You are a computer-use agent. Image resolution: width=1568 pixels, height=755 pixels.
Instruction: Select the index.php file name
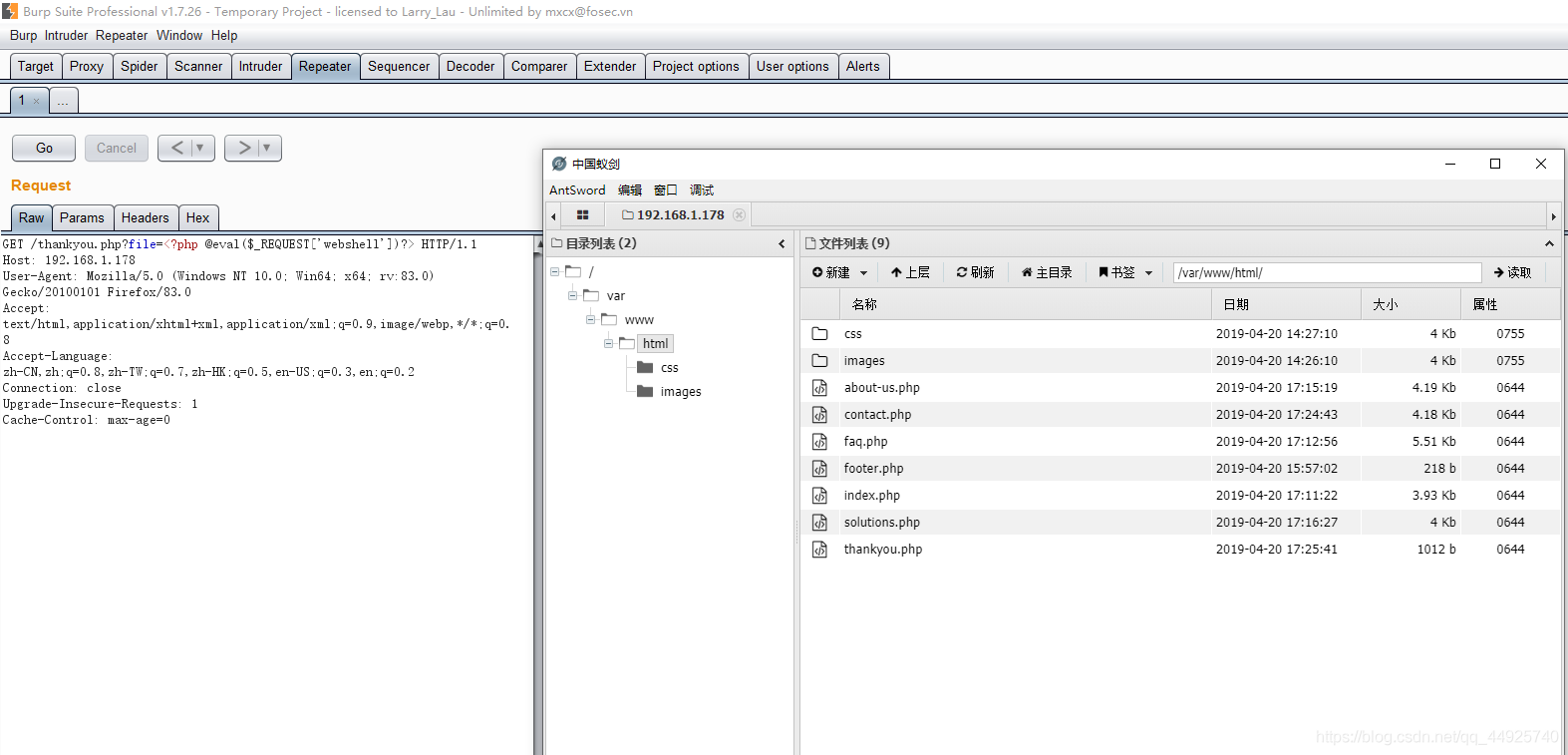pyautogui.click(x=872, y=496)
